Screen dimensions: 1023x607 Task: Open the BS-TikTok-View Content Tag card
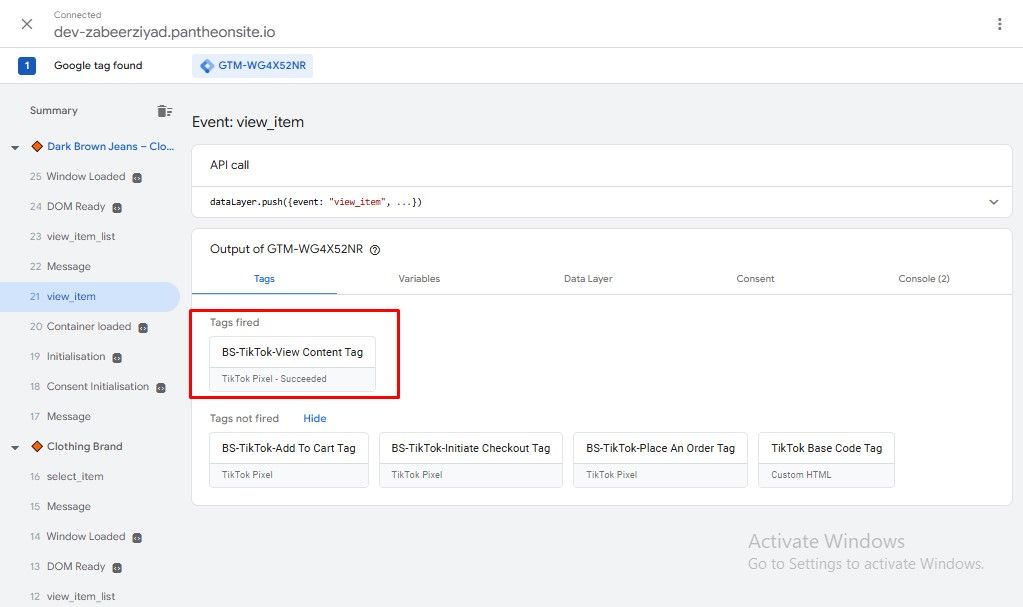pos(292,364)
